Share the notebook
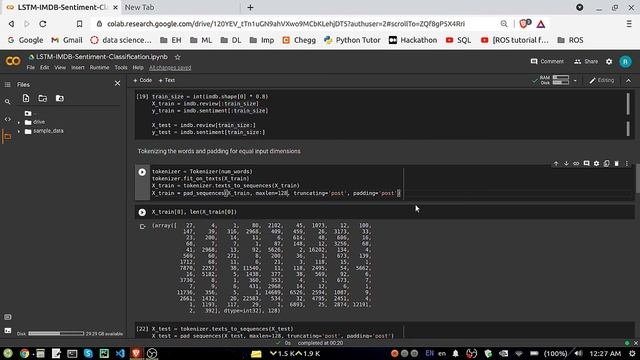The image size is (640, 360). [586, 62]
